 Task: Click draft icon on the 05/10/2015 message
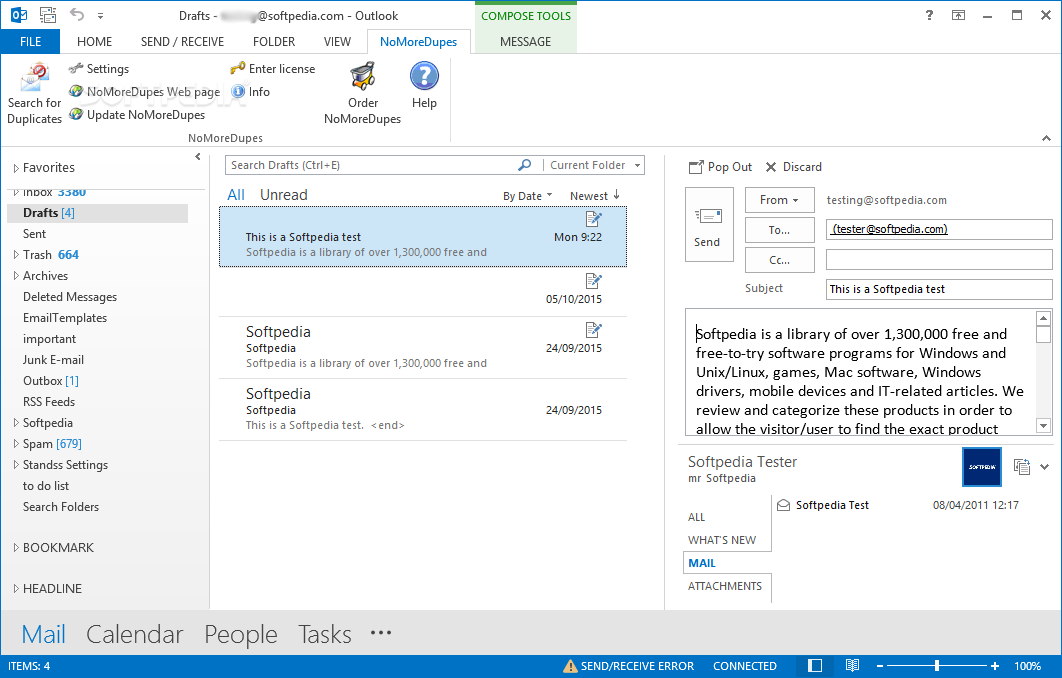[593, 280]
